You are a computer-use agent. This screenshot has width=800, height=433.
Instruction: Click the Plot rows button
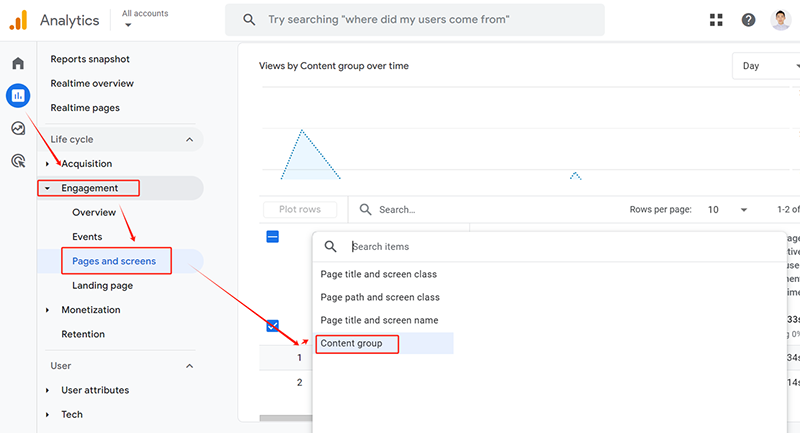[299, 210]
